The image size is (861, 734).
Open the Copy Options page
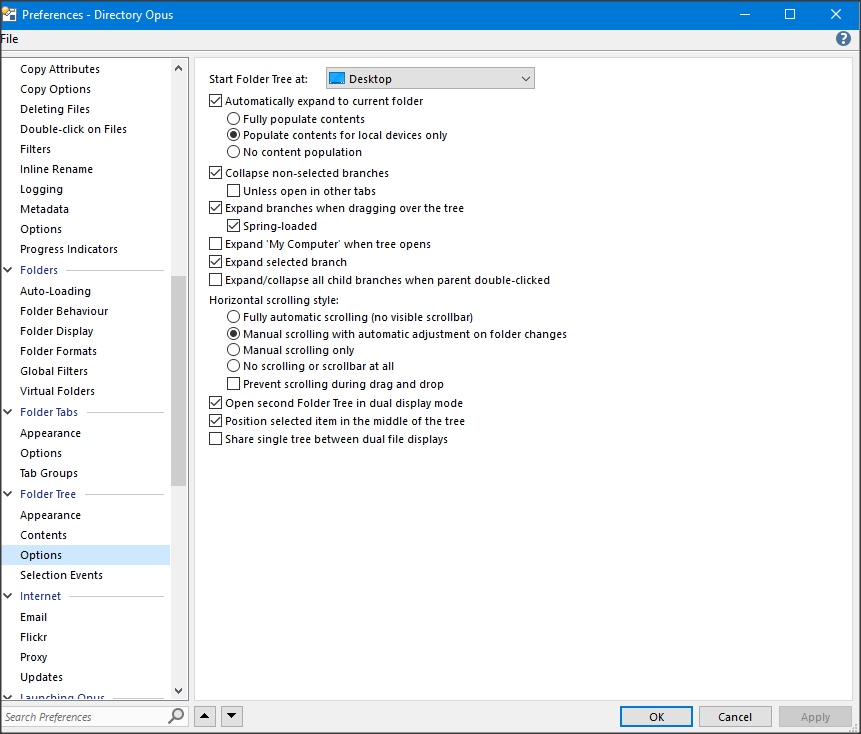pyautogui.click(x=55, y=89)
